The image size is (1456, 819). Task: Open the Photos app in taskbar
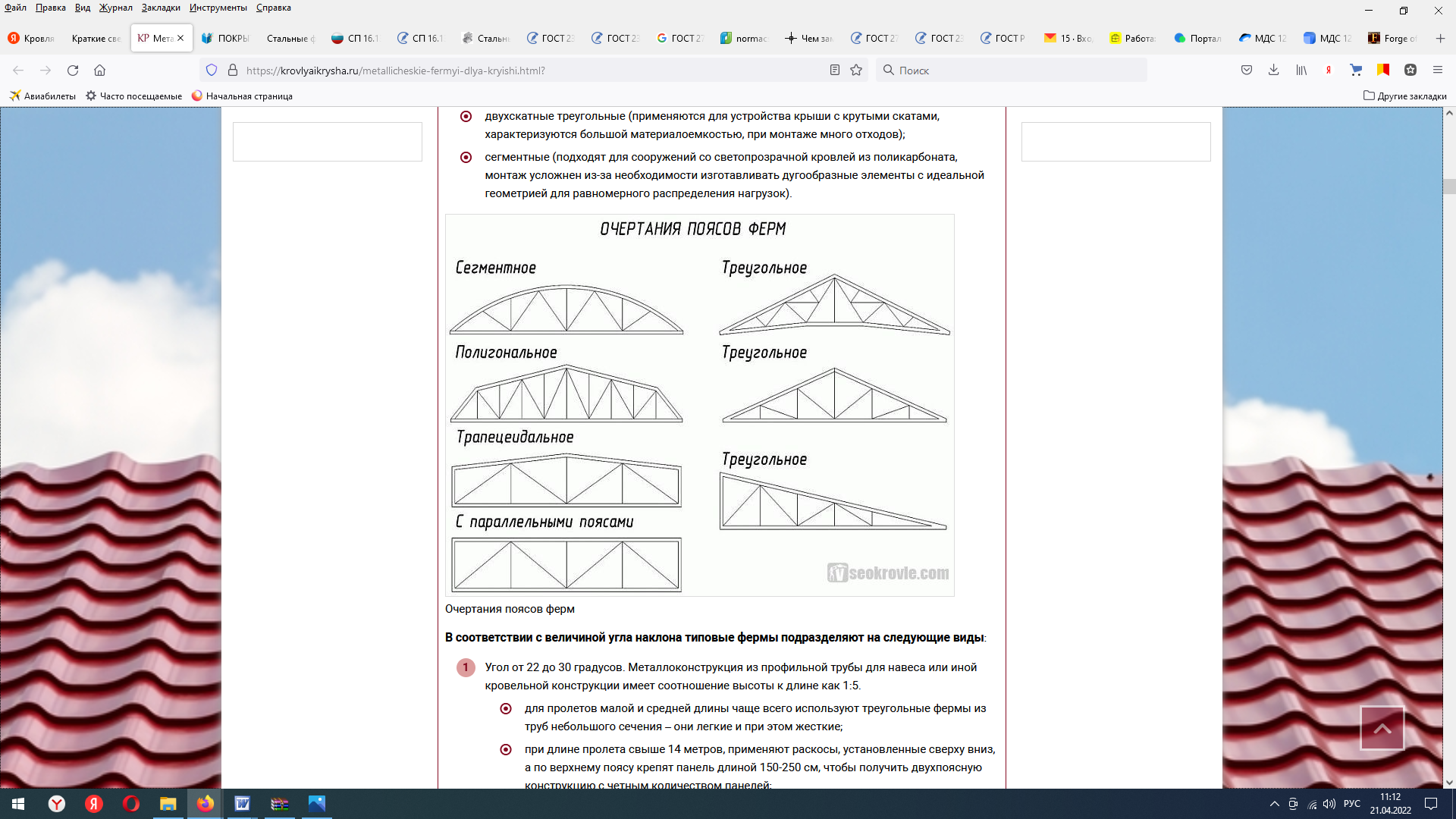(x=316, y=804)
